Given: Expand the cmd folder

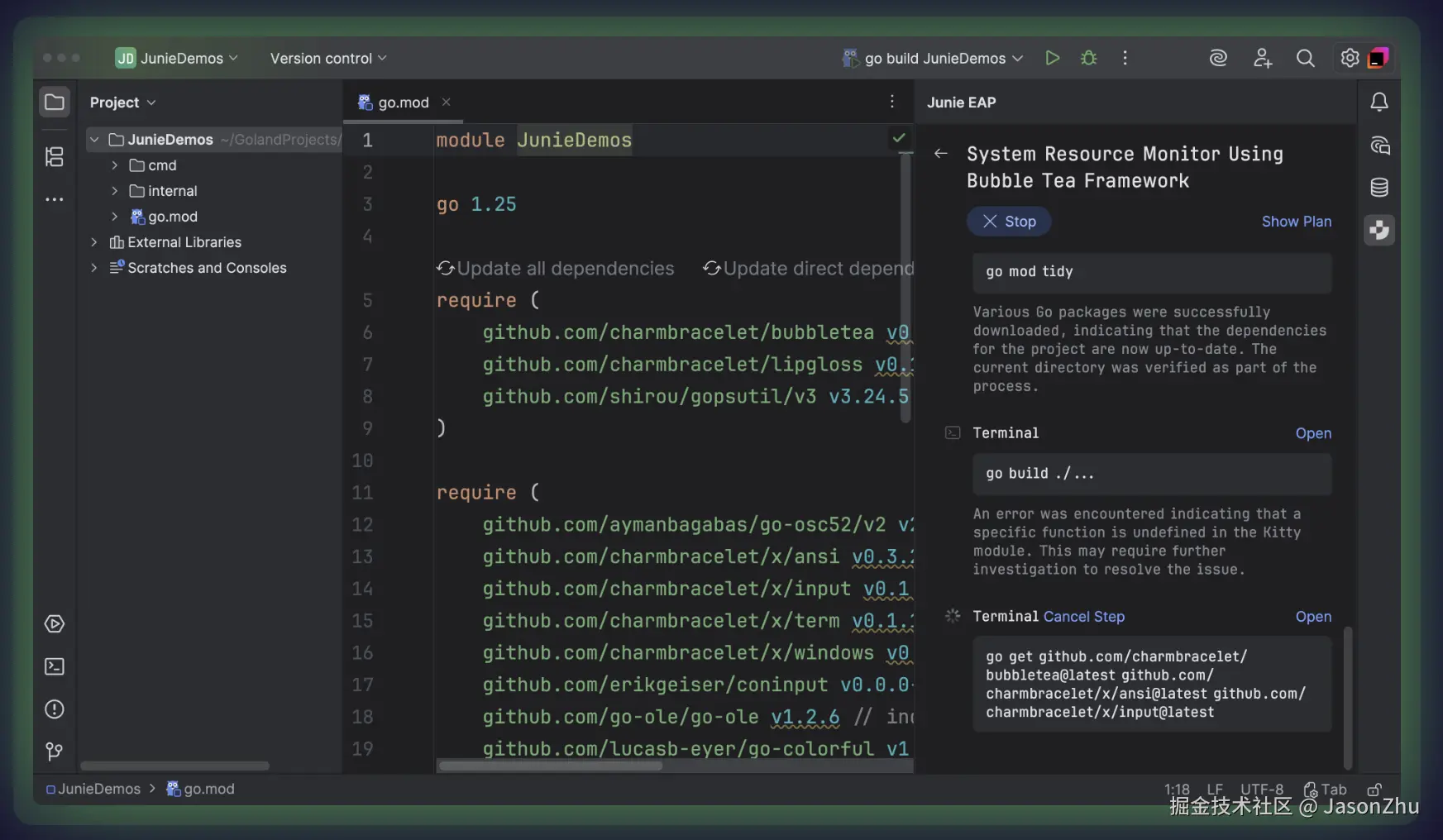Looking at the screenshot, I should click(x=115, y=165).
